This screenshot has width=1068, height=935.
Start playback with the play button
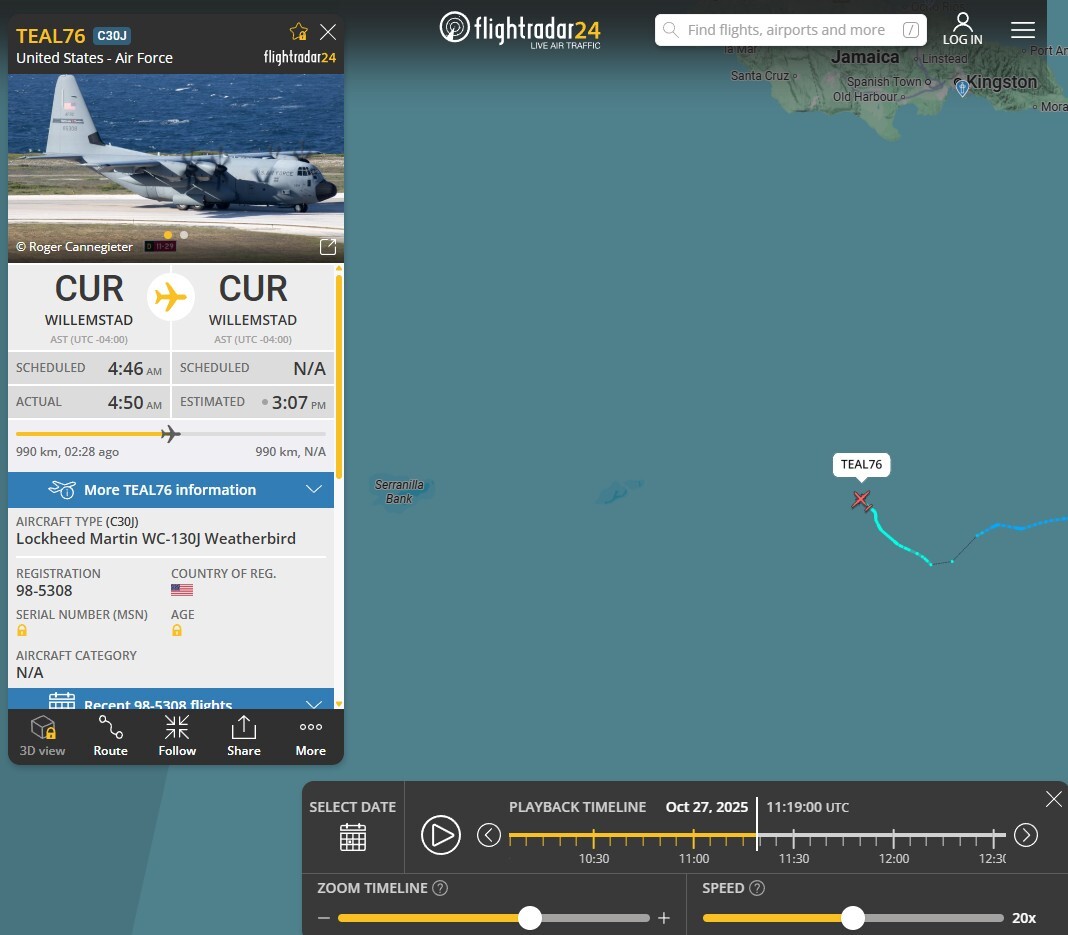pos(441,835)
